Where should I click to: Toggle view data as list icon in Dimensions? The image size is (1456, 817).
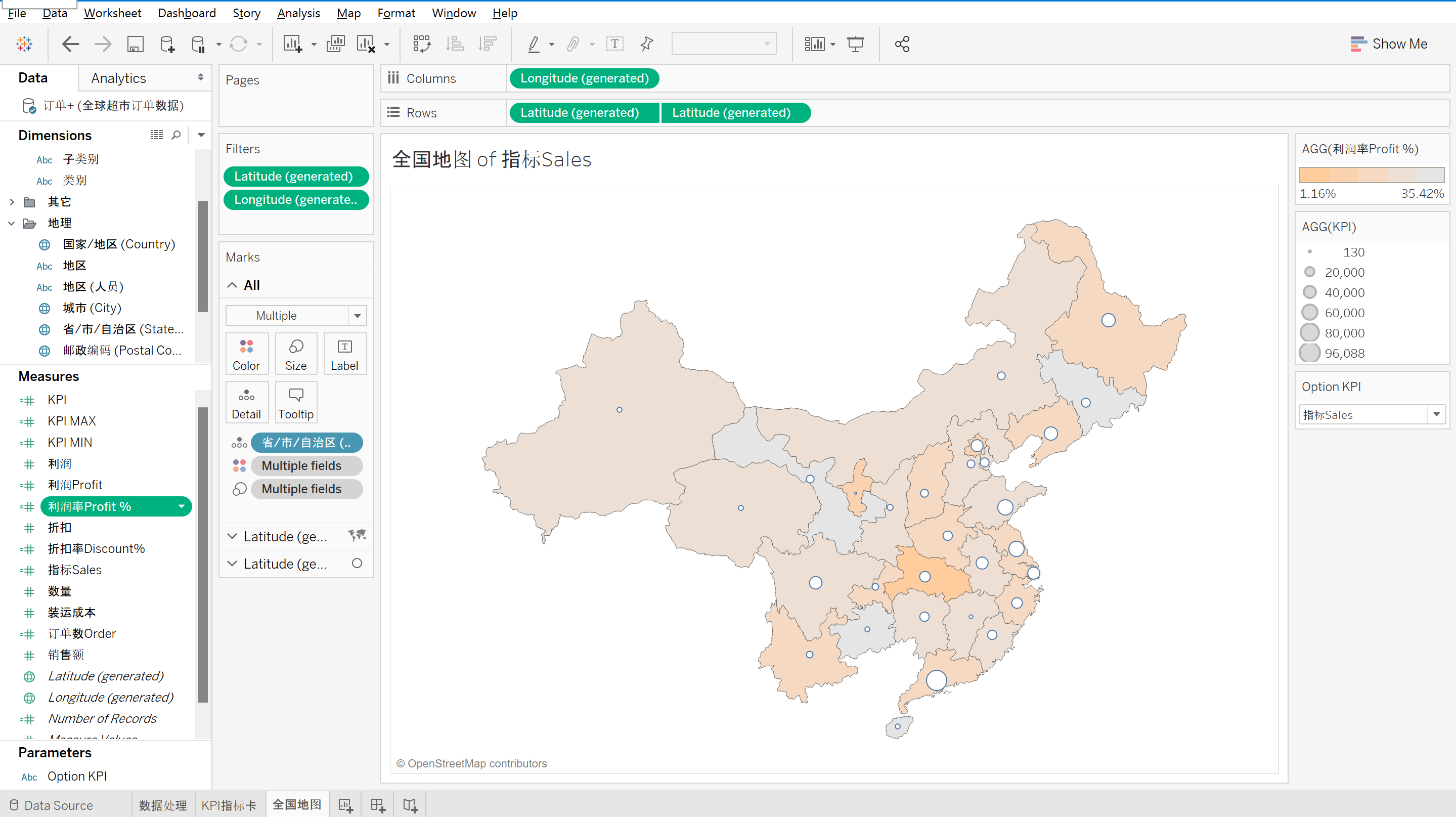point(157,135)
